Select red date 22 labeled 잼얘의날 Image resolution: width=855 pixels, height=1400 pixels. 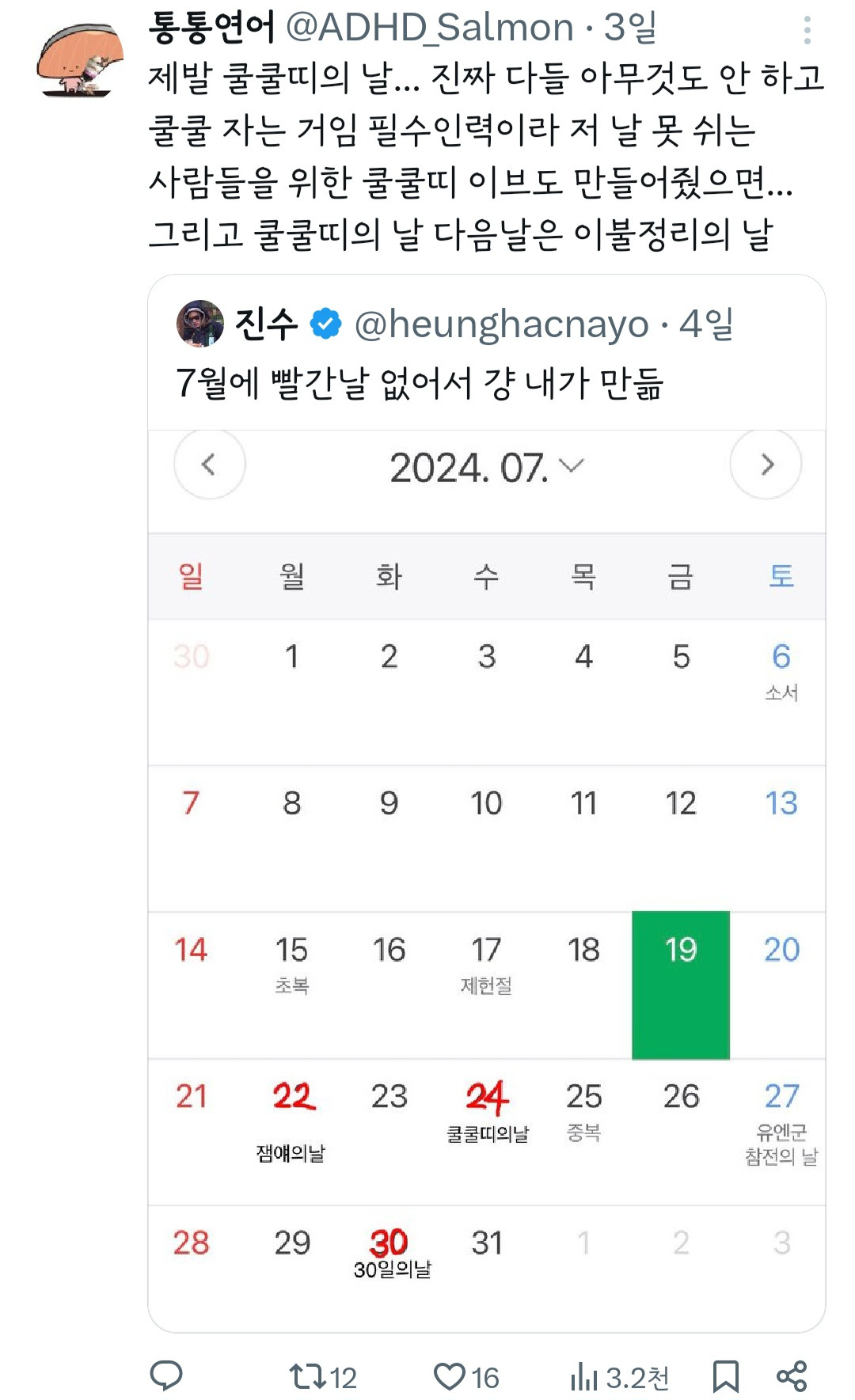(x=292, y=1098)
